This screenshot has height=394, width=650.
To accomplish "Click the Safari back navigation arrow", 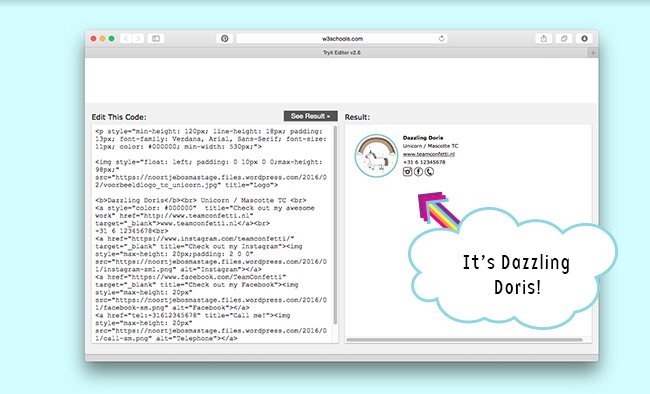I will point(126,39).
